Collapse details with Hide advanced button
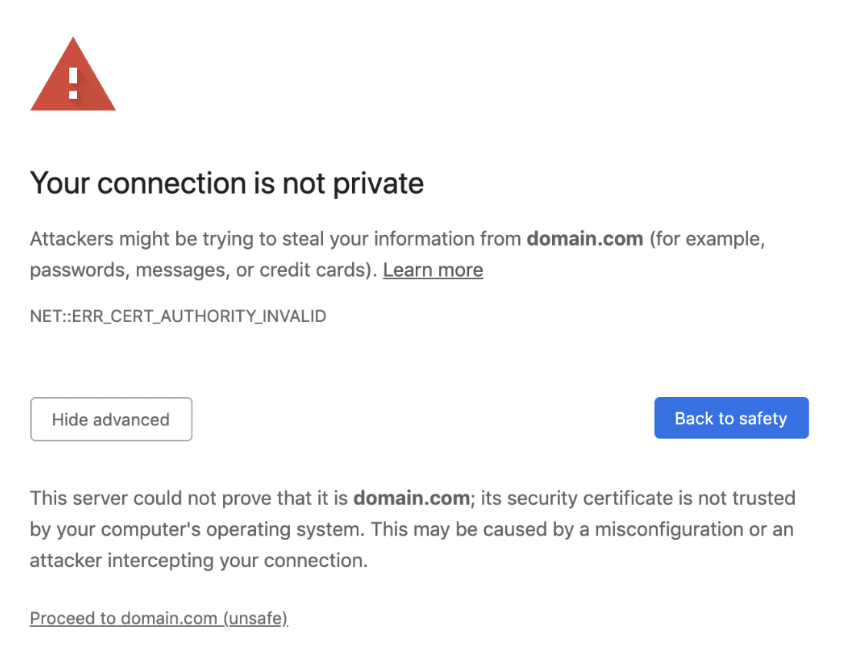The height and width of the screenshot is (670, 850). [x=111, y=419]
